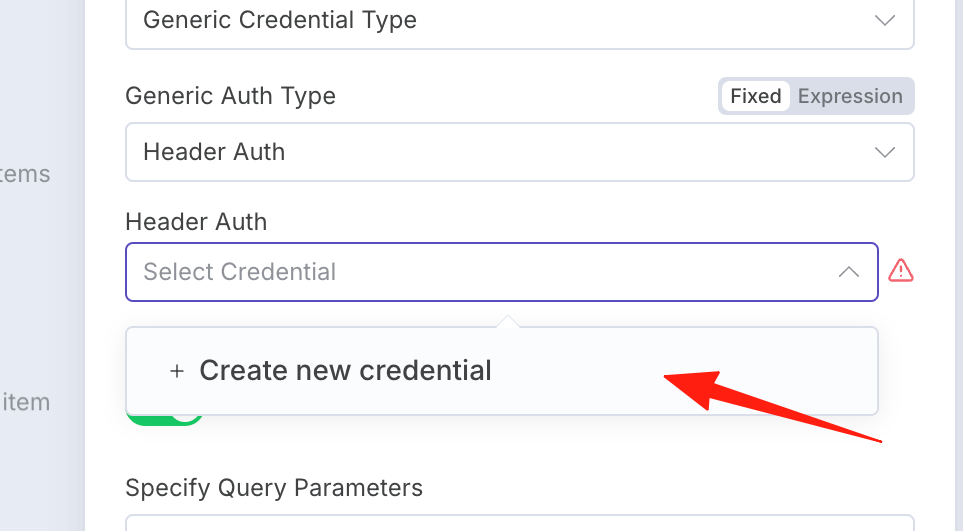Click the Specify Query Parameters label
The width and height of the screenshot is (964, 532).
click(x=274, y=488)
